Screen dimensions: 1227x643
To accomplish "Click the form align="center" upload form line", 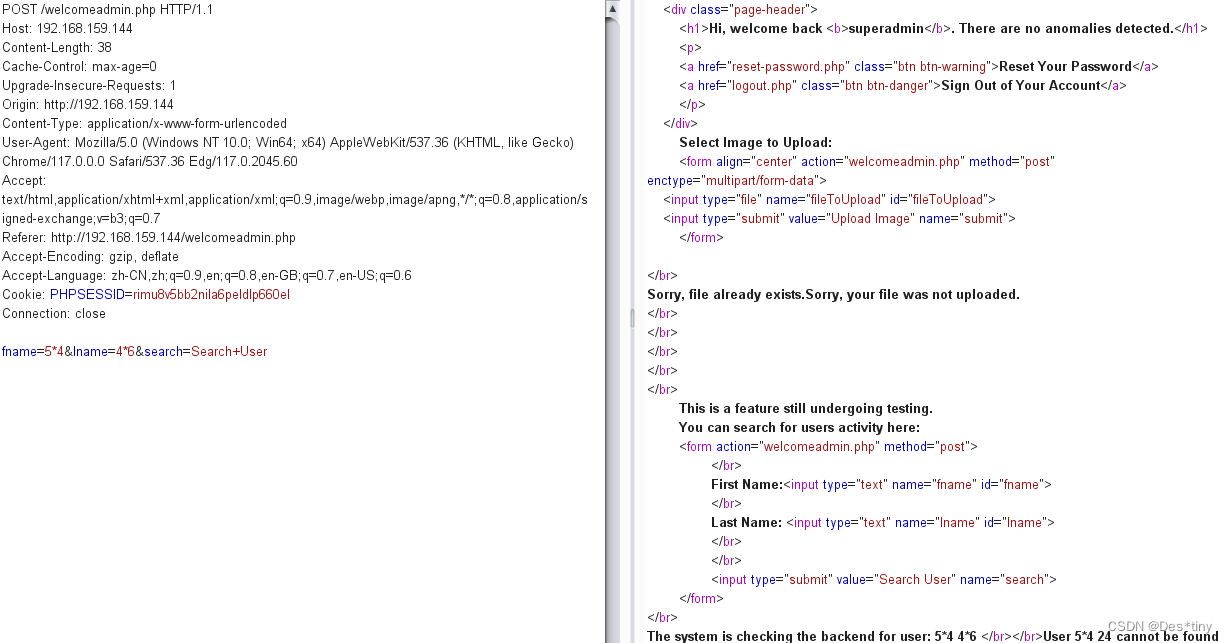I will point(867,162).
